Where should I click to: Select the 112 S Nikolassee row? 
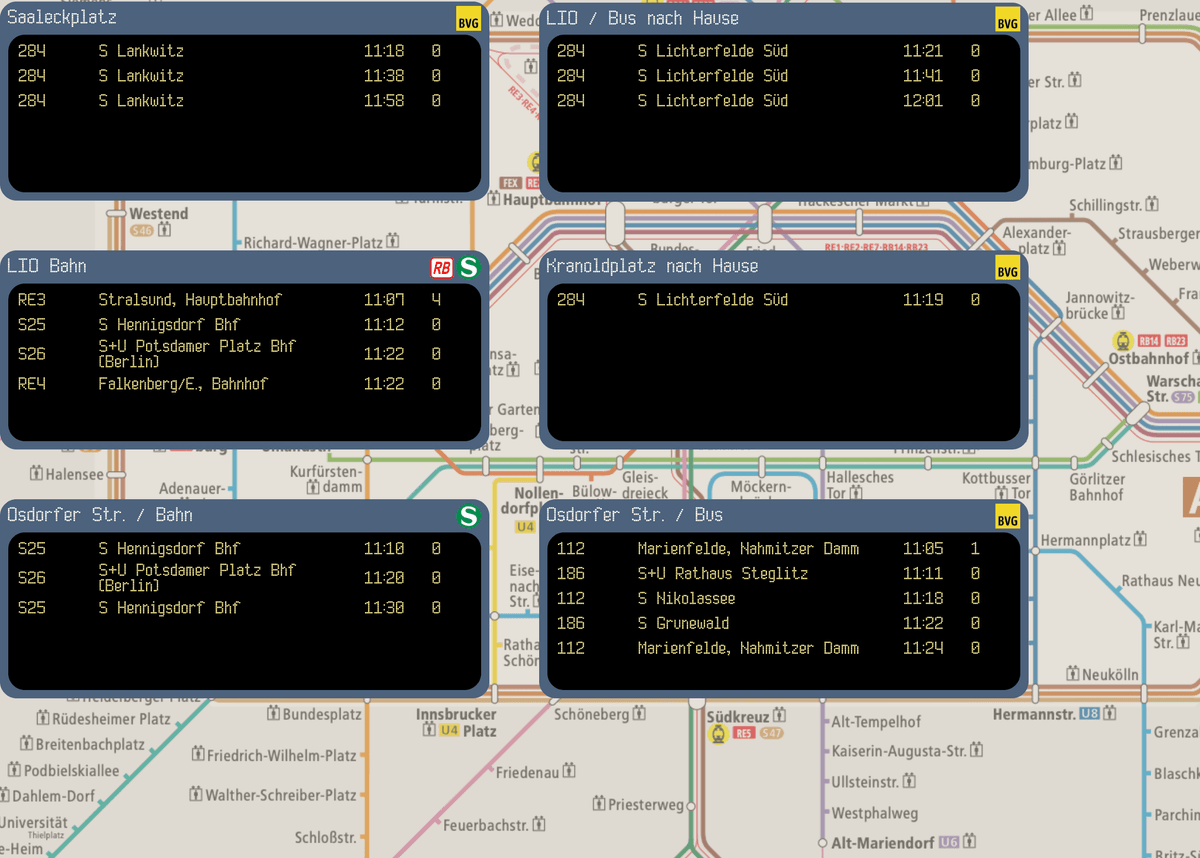[783, 599]
